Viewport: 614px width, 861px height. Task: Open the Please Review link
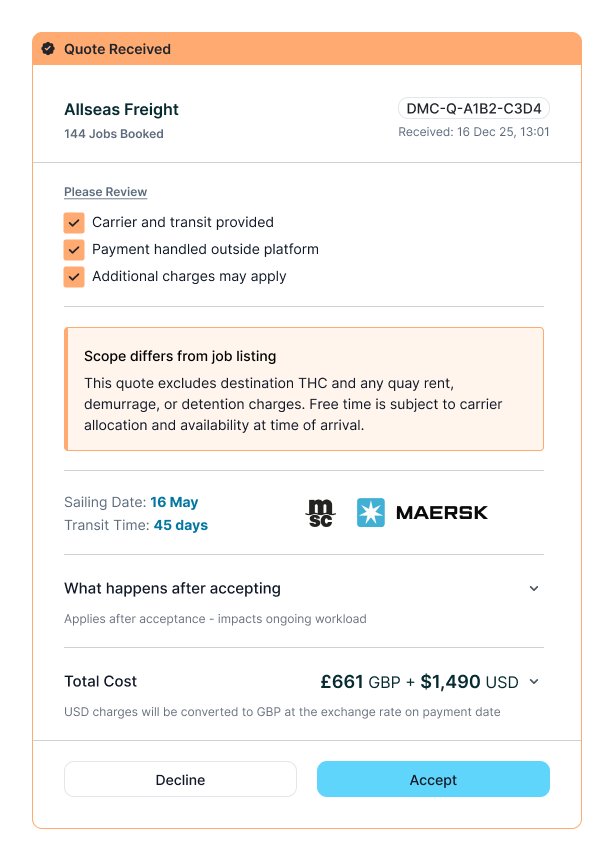pos(105,192)
